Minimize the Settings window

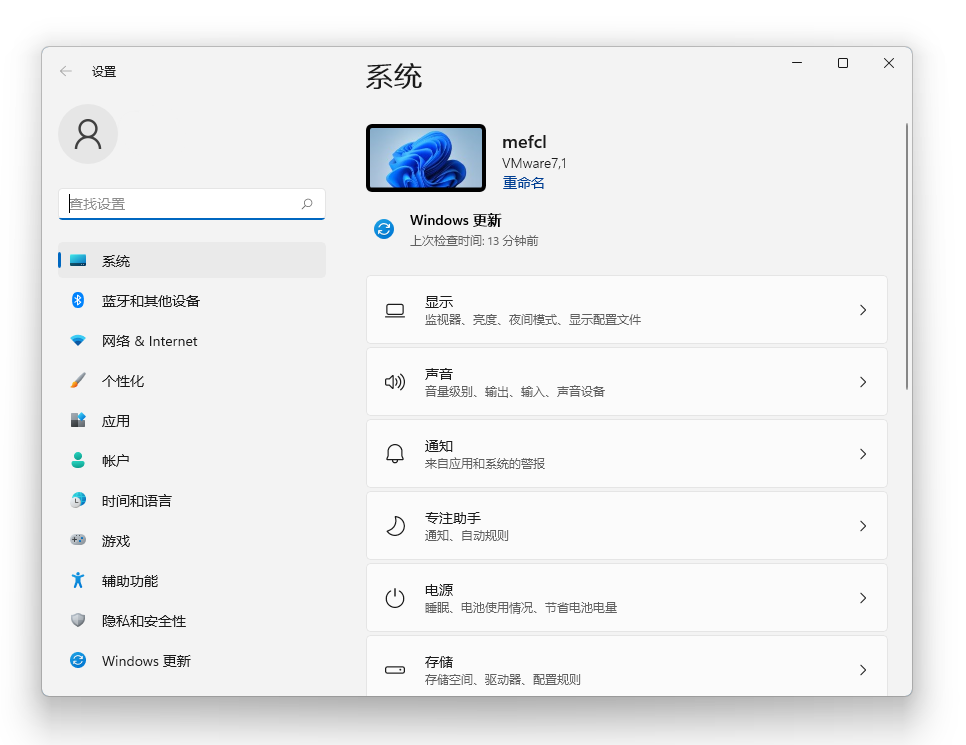click(x=797, y=63)
